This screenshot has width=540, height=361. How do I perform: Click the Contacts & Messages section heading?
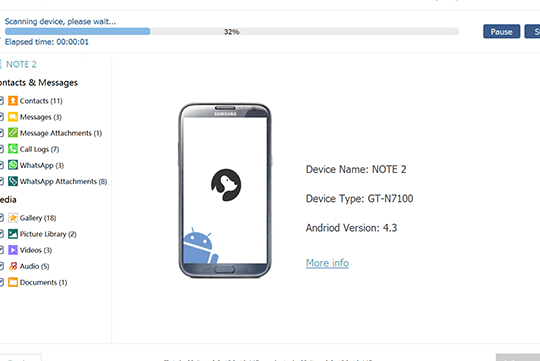point(39,83)
